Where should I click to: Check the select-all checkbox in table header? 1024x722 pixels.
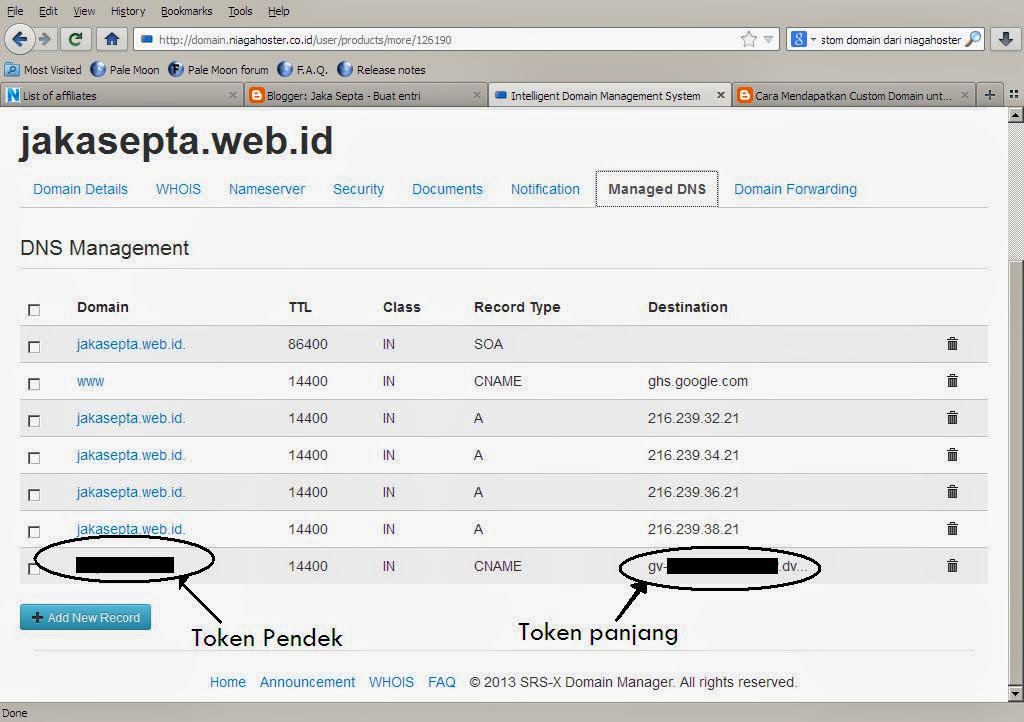(34, 310)
